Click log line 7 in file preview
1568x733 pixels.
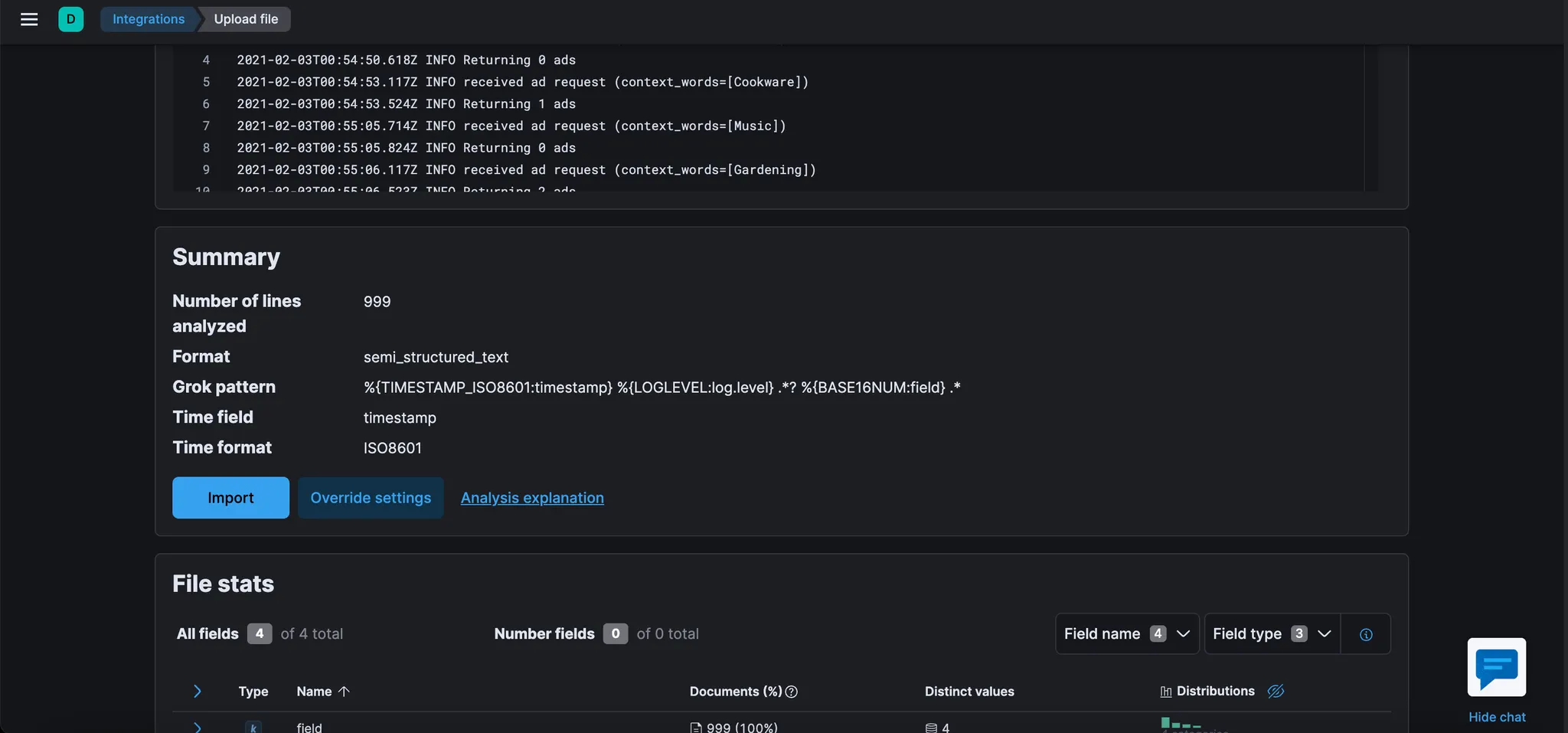point(511,126)
